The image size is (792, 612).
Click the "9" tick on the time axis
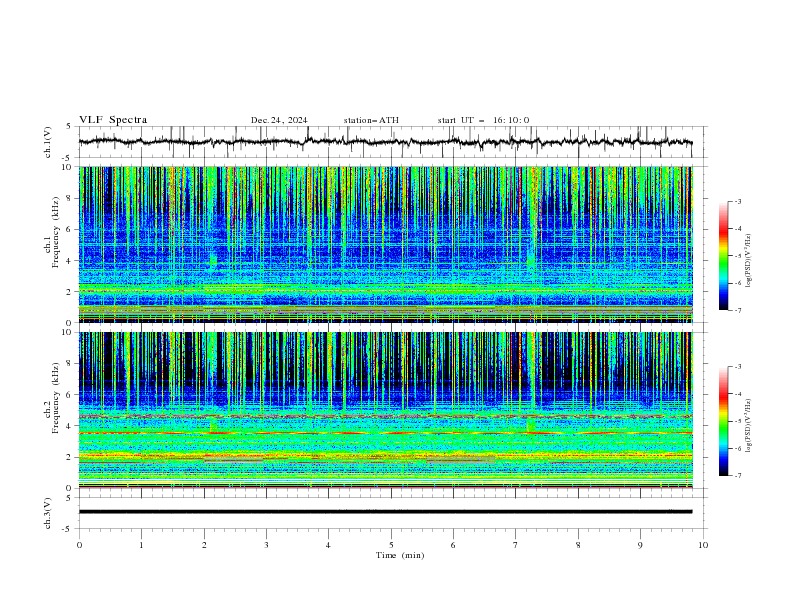point(640,545)
